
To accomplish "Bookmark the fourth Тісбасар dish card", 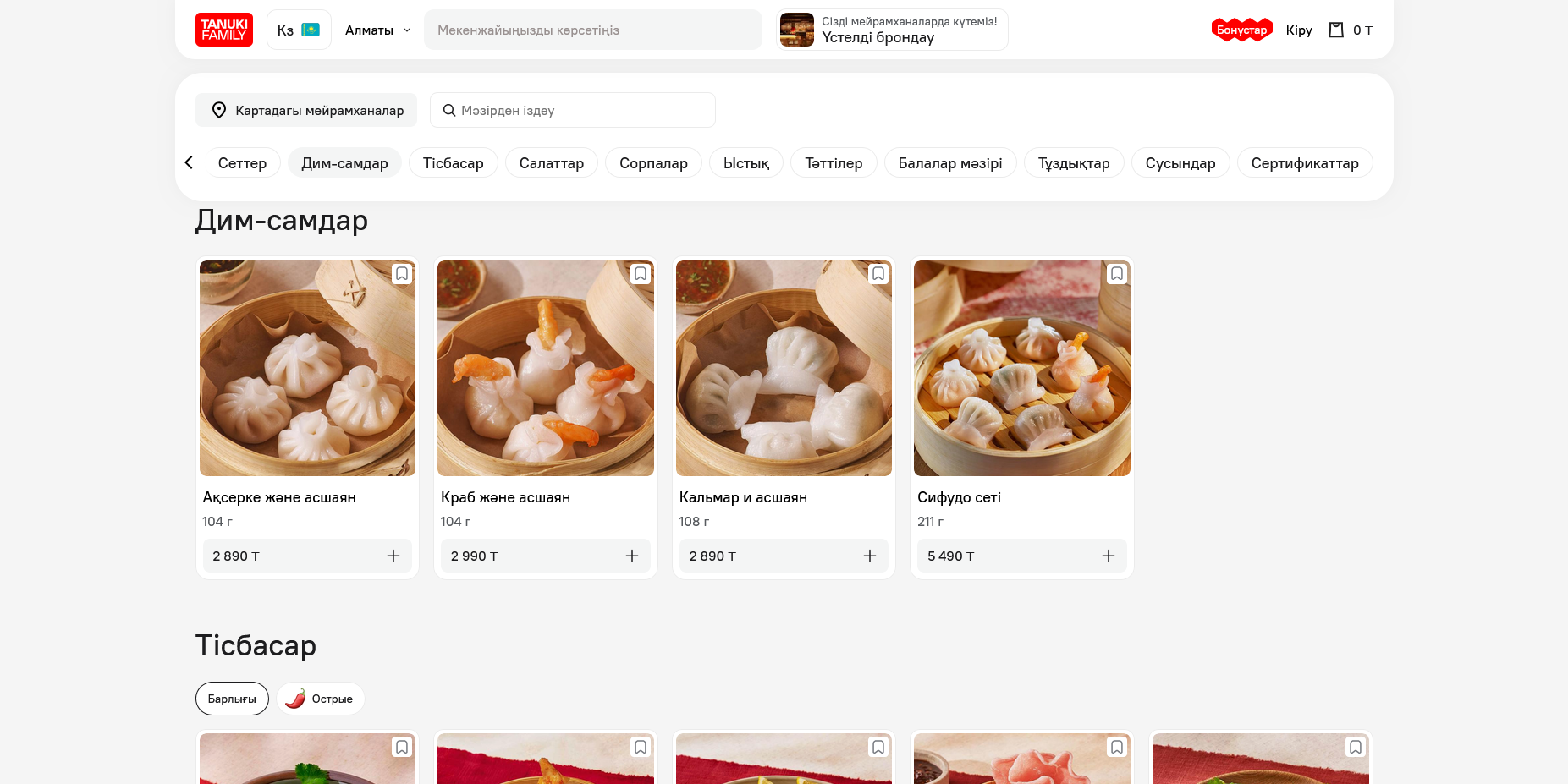I will (1117, 747).
